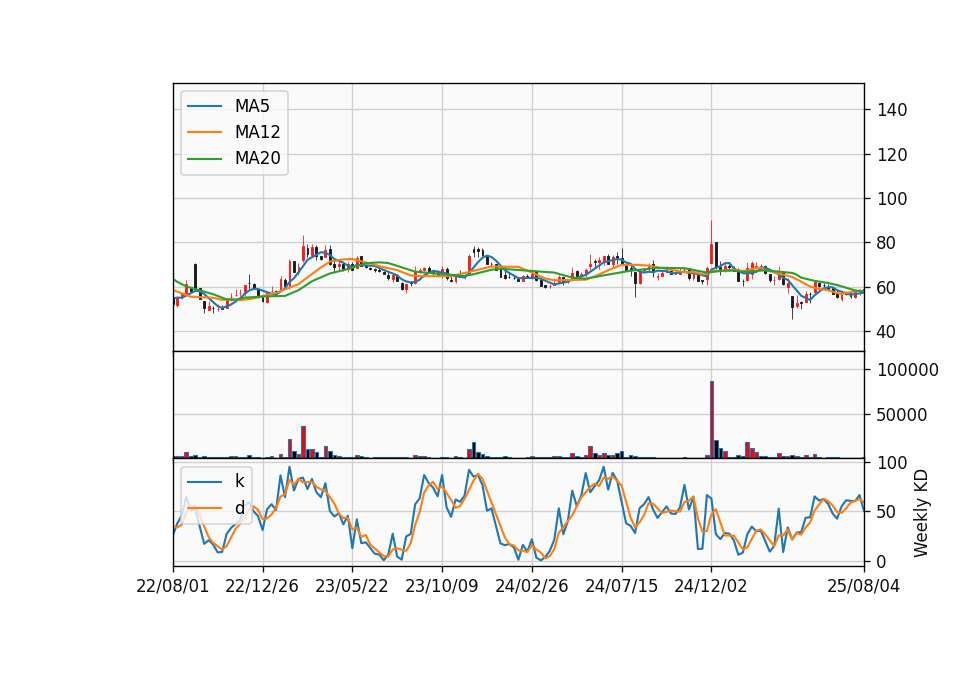The height and width of the screenshot is (690, 960).
Task: Click the d legend label in KD panel
Action: tap(239, 508)
